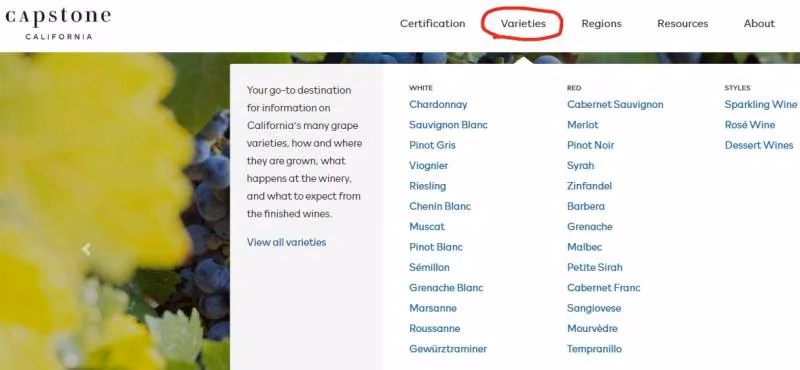Click the Capstone California logo
This screenshot has width=800, height=370.
(x=58, y=23)
